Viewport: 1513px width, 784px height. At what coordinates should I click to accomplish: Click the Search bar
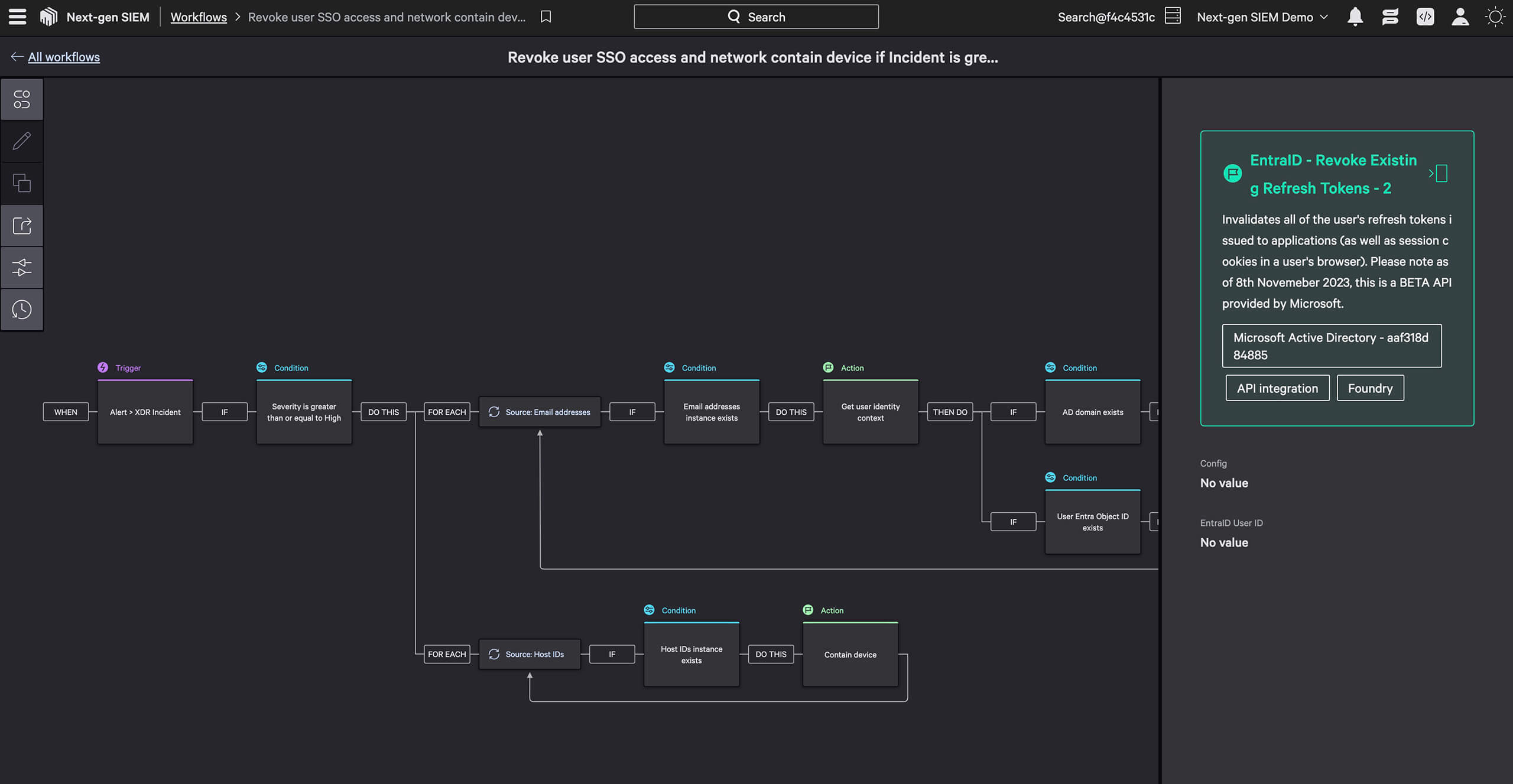point(756,17)
